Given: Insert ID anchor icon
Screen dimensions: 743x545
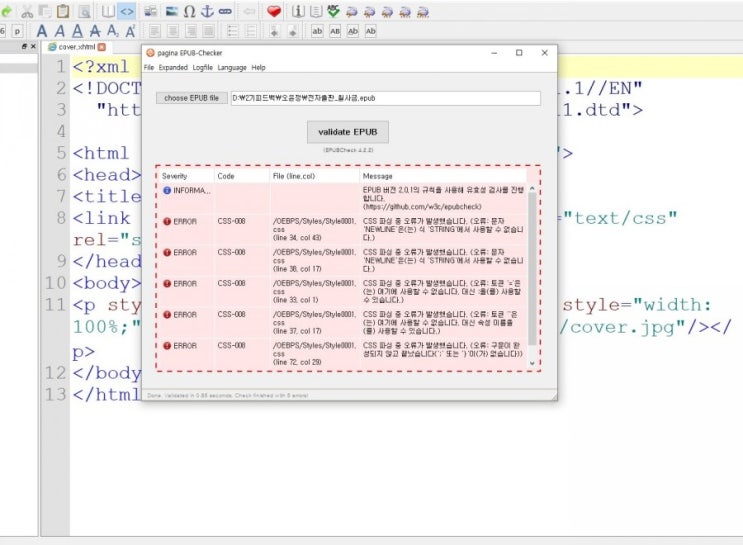Looking at the screenshot, I should 207,11.
